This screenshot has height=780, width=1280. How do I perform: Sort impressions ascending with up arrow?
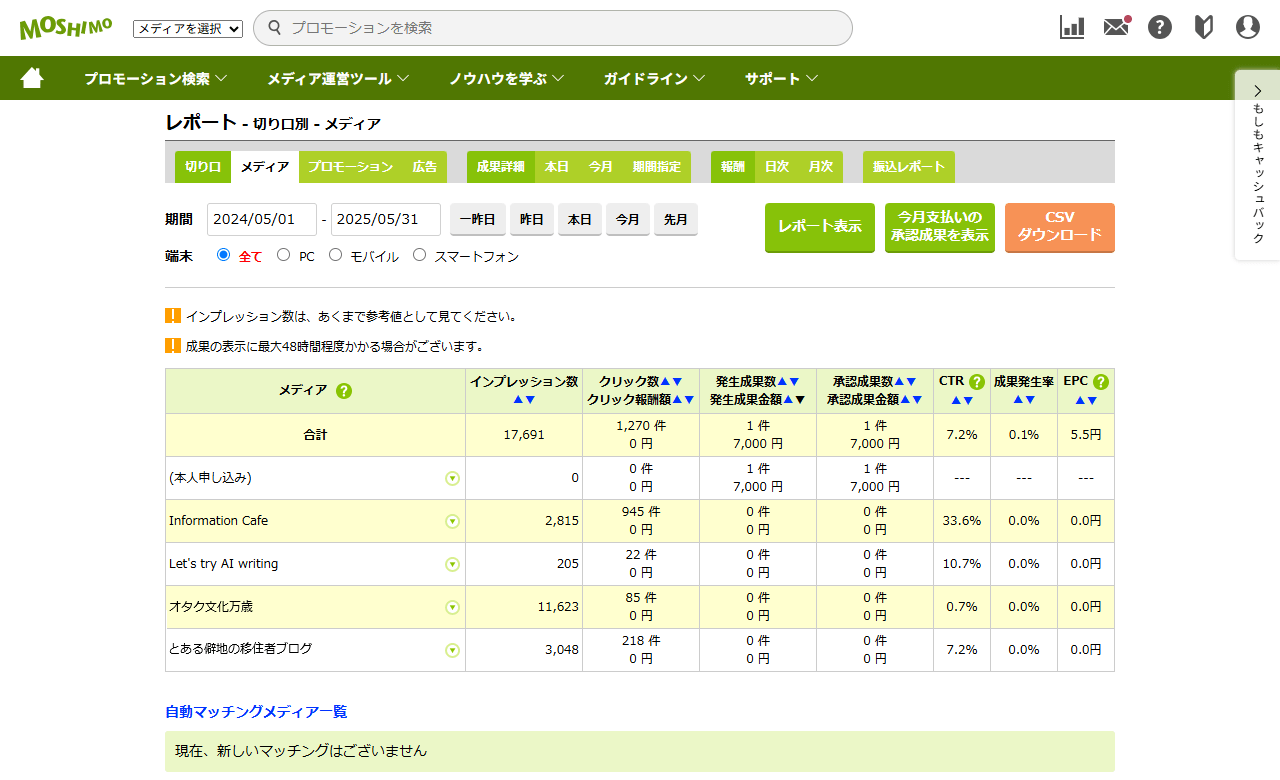coord(518,400)
